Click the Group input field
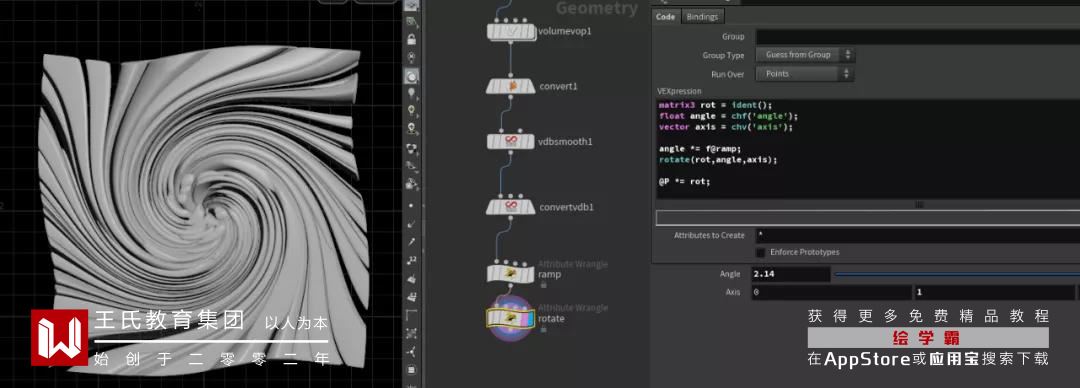The image size is (1080, 388). point(917,37)
